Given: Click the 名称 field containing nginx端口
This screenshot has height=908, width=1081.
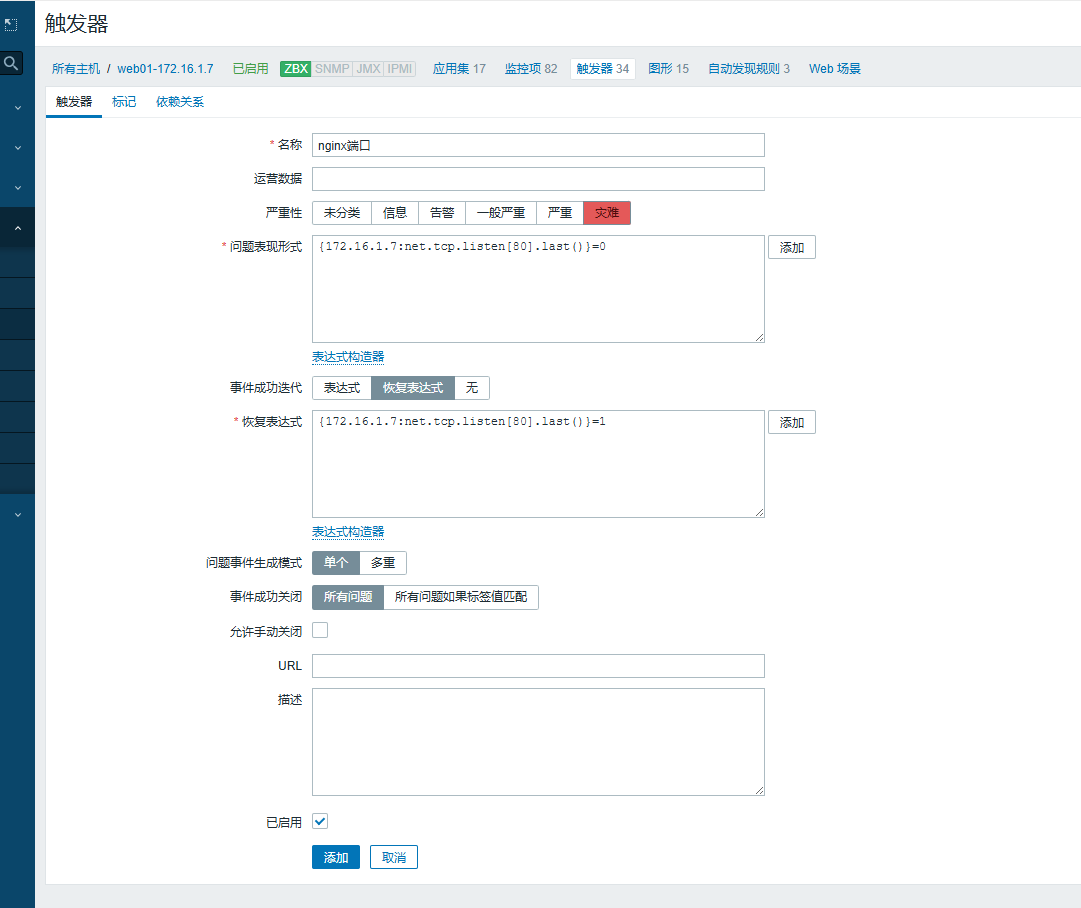Looking at the screenshot, I should [x=538, y=145].
